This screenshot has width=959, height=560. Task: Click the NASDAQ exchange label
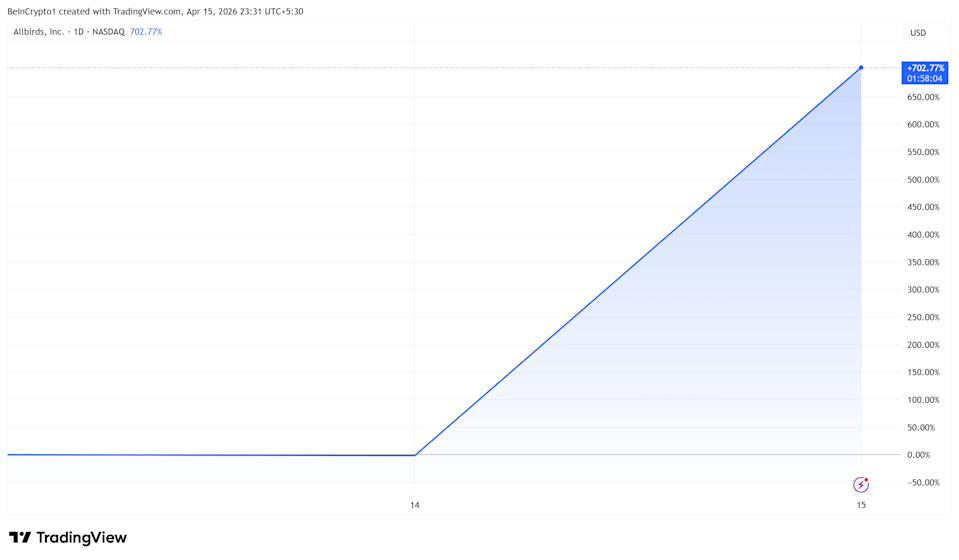point(108,32)
